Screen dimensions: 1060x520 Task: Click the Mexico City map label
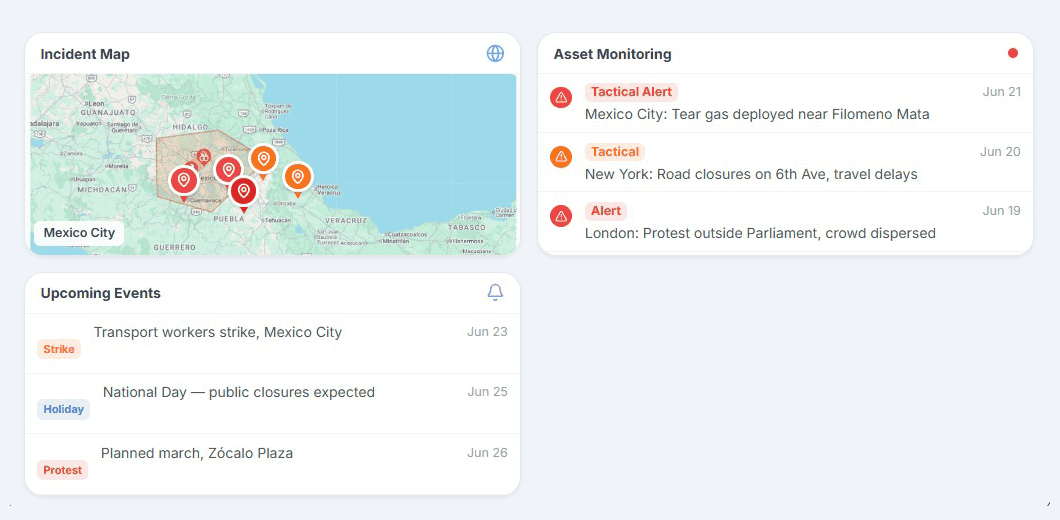click(79, 233)
